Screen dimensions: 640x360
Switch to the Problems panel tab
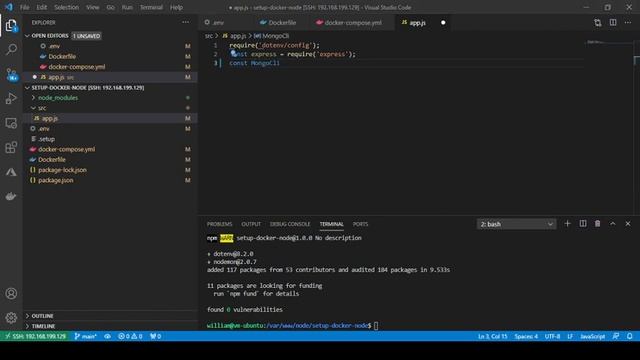tap(219, 224)
